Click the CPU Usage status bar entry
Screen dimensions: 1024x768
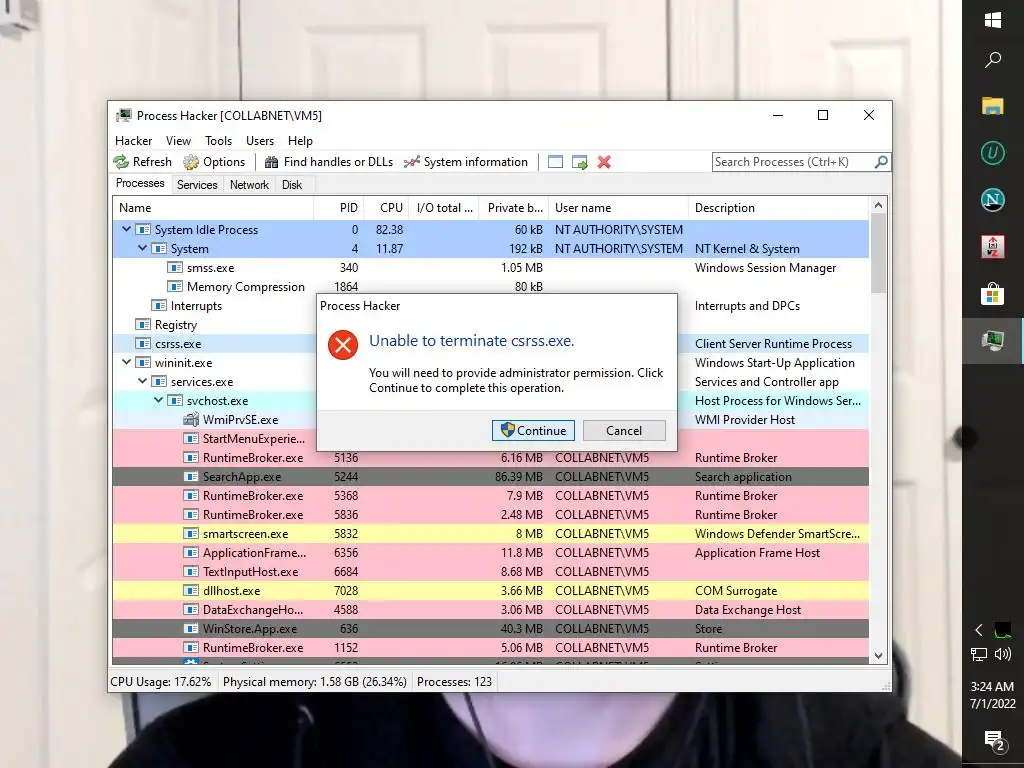(161, 682)
